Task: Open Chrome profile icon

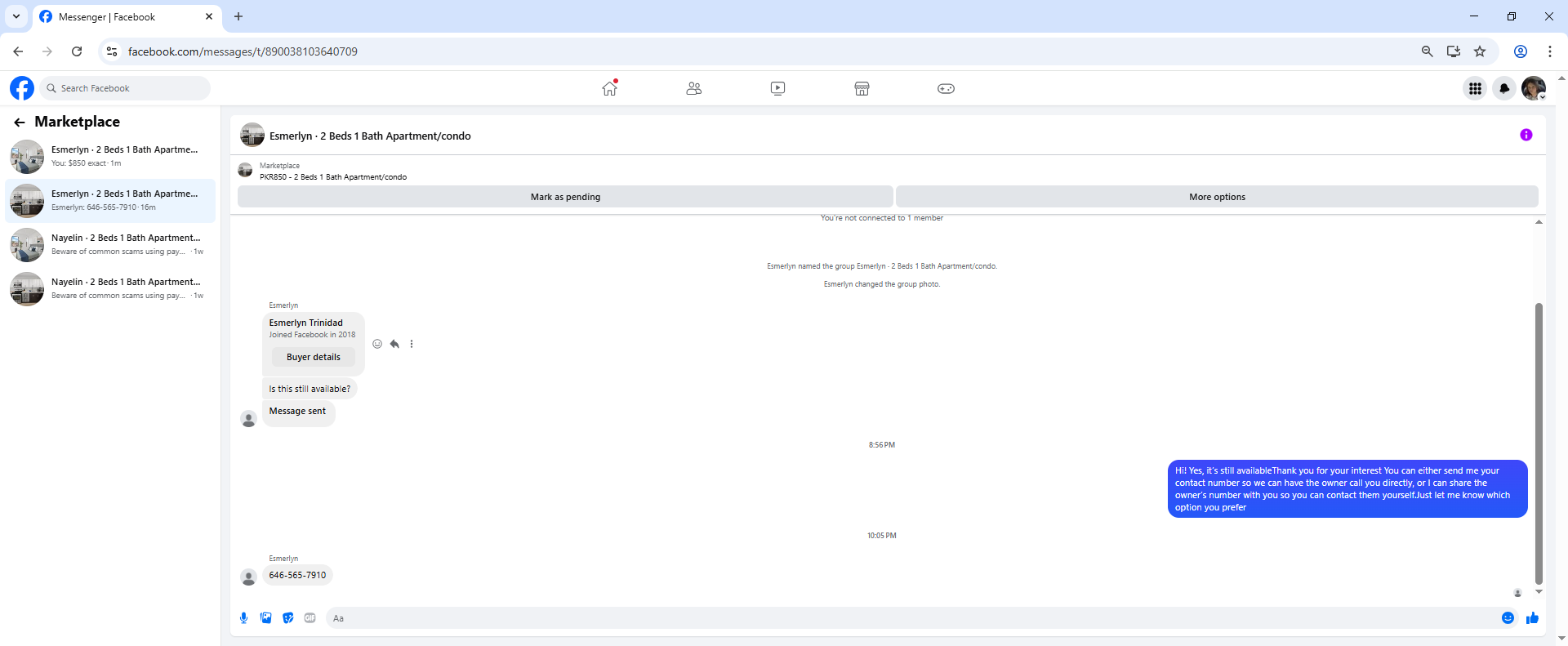Action: click(1521, 51)
